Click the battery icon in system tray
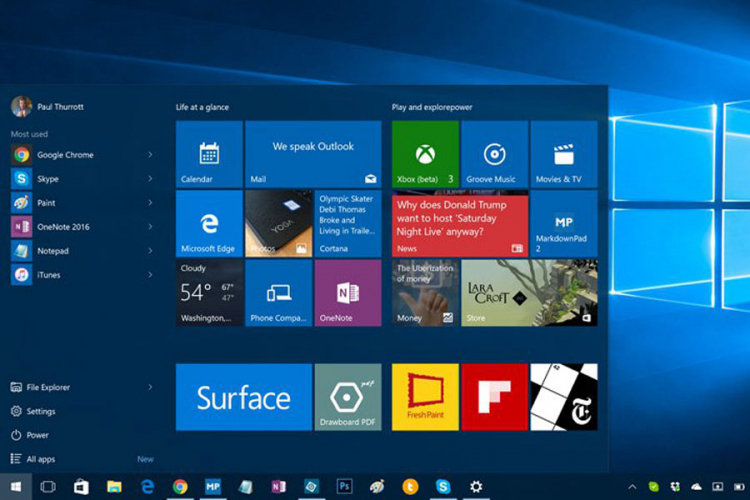The image size is (750, 500). click(x=739, y=487)
